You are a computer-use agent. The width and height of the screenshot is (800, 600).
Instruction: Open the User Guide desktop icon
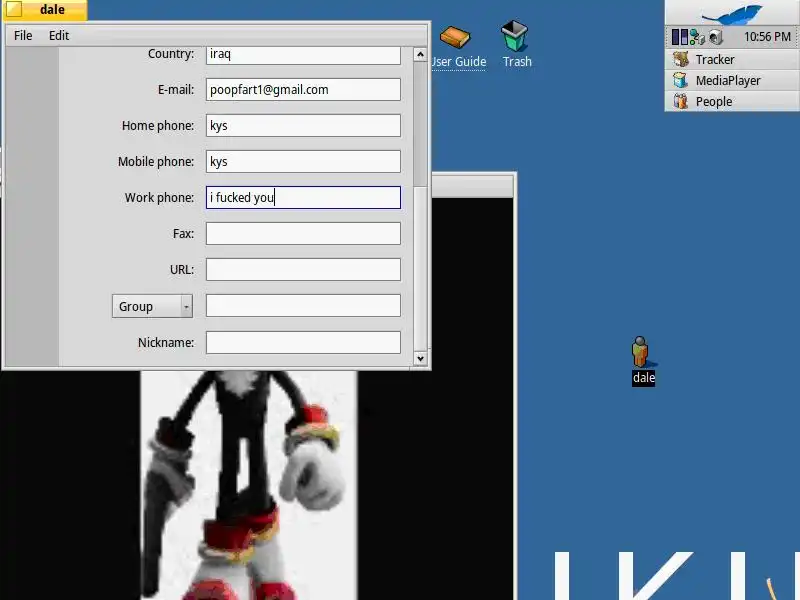[458, 47]
